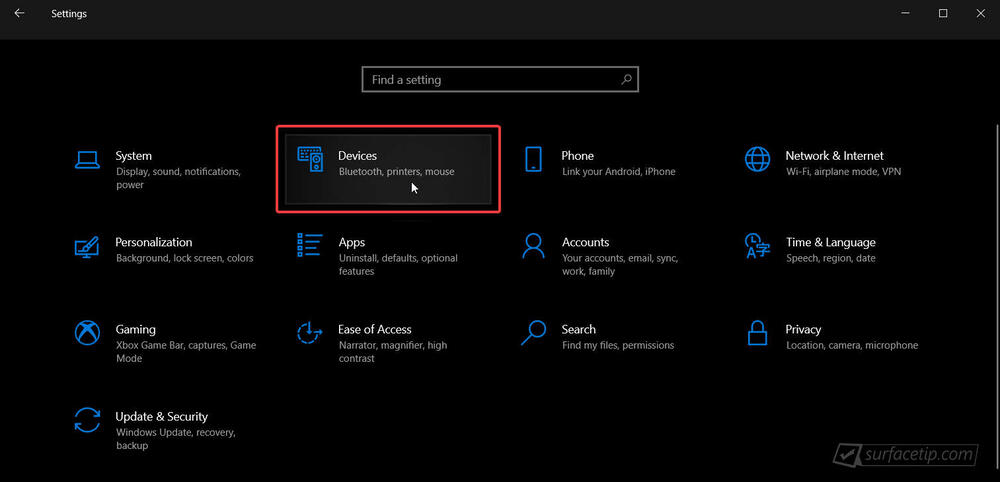
Task: Open the Personalization paintbrush icon
Action: pos(87,246)
